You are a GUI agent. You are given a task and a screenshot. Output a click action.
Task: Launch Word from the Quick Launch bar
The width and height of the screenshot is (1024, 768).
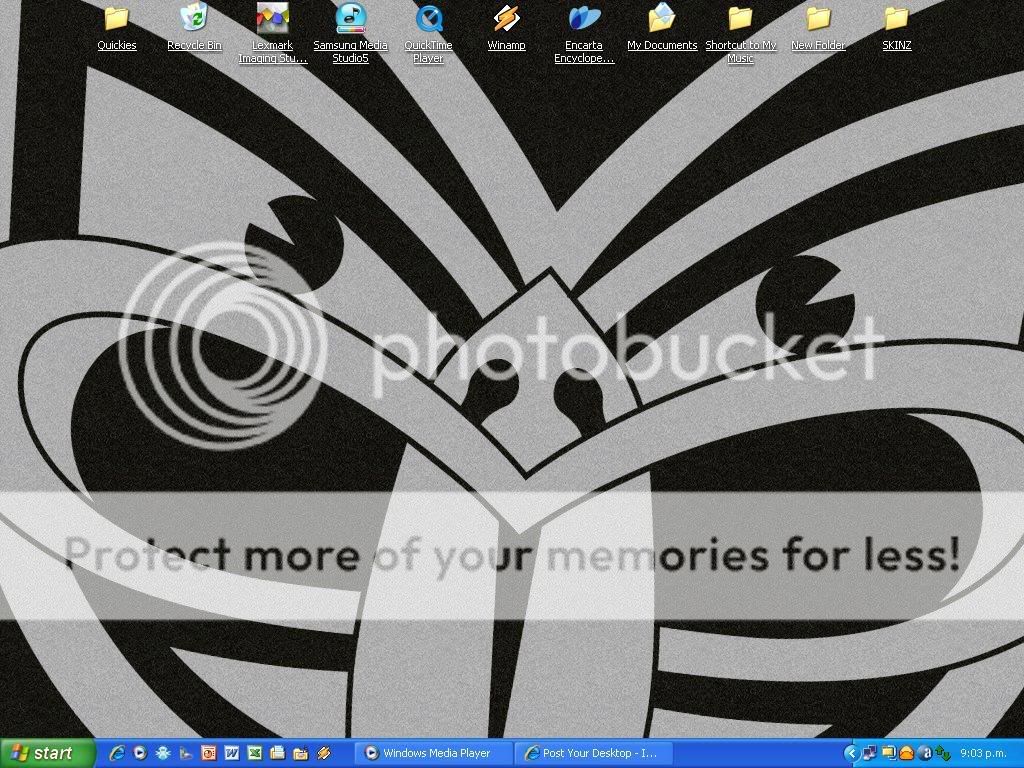pos(232,753)
